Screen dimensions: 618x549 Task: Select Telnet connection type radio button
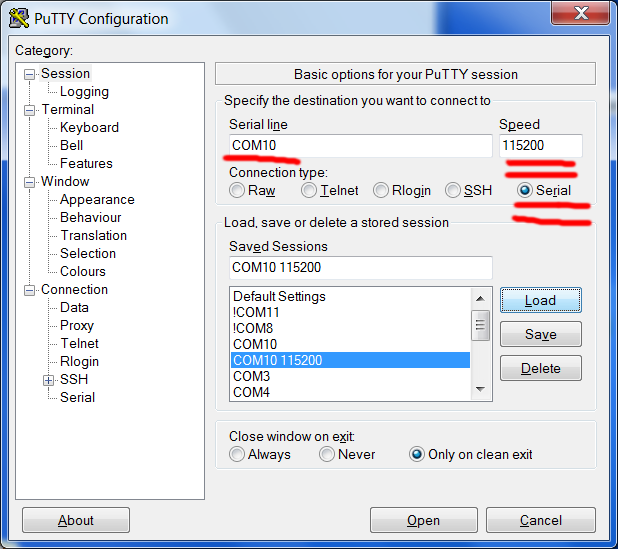(309, 190)
